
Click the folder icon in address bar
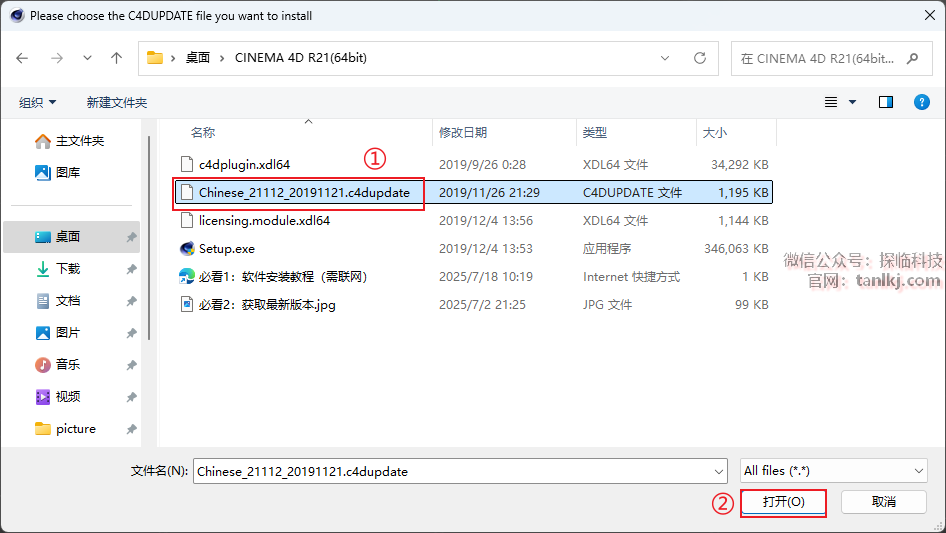pos(155,58)
